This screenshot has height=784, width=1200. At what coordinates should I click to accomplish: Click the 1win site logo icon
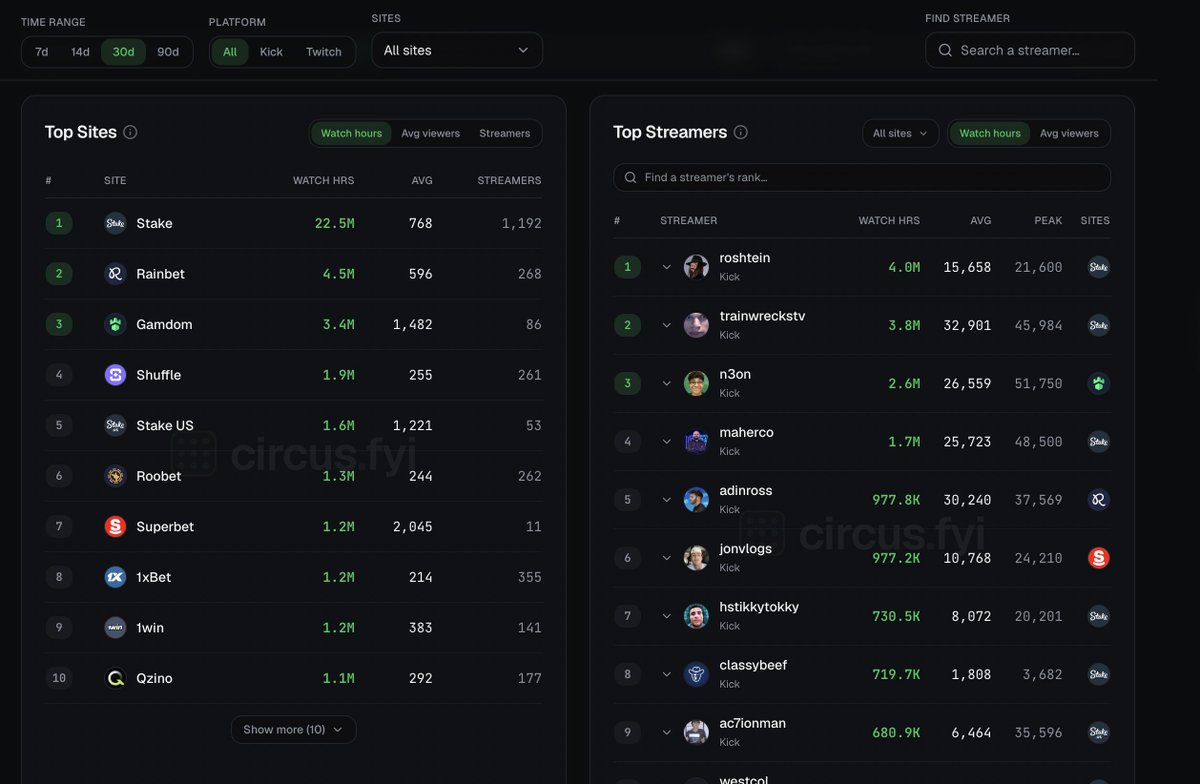[x=115, y=628]
